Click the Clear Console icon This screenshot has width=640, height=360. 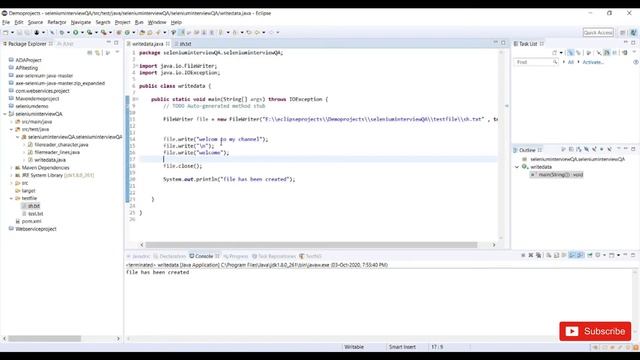tap(549, 255)
